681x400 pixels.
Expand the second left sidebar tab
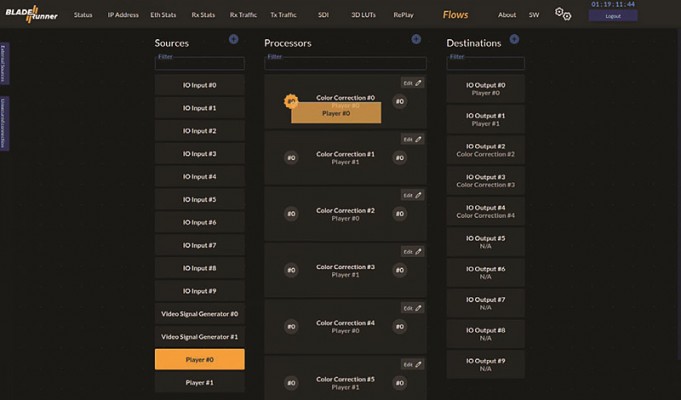[3, 124]
